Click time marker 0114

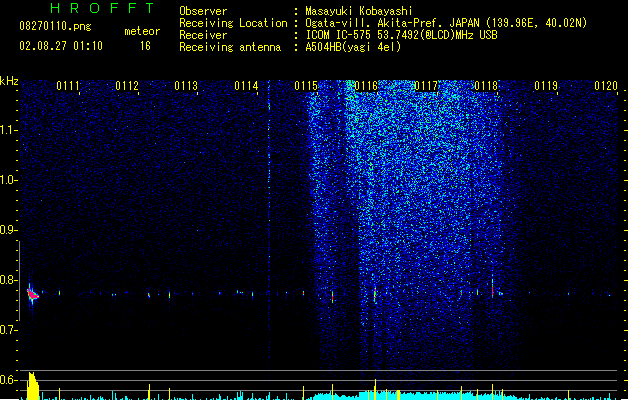click(x=246, y=86)
